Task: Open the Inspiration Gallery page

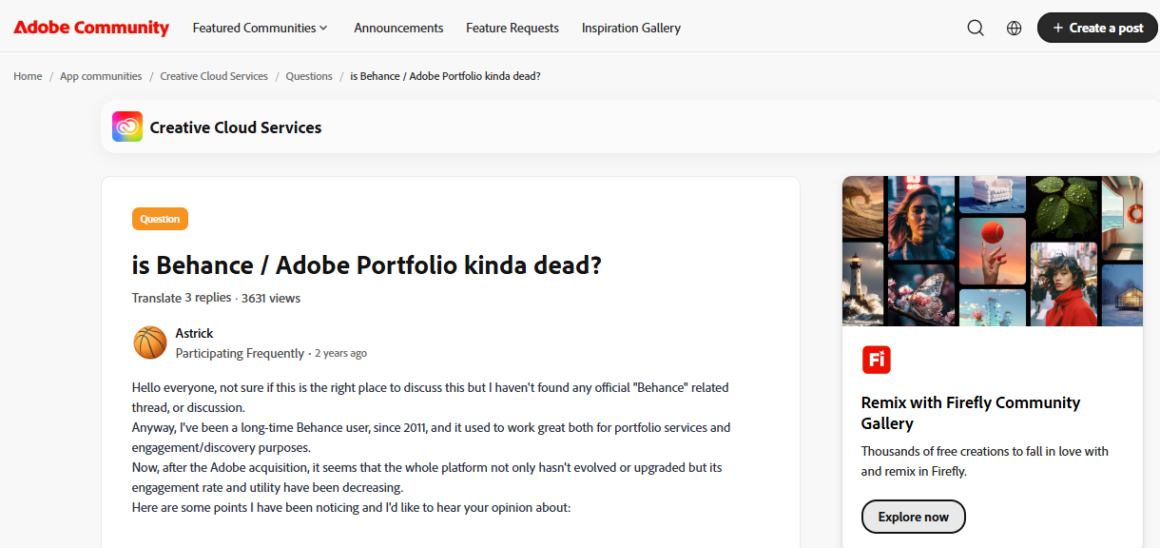Action: [x=631, y=28]
